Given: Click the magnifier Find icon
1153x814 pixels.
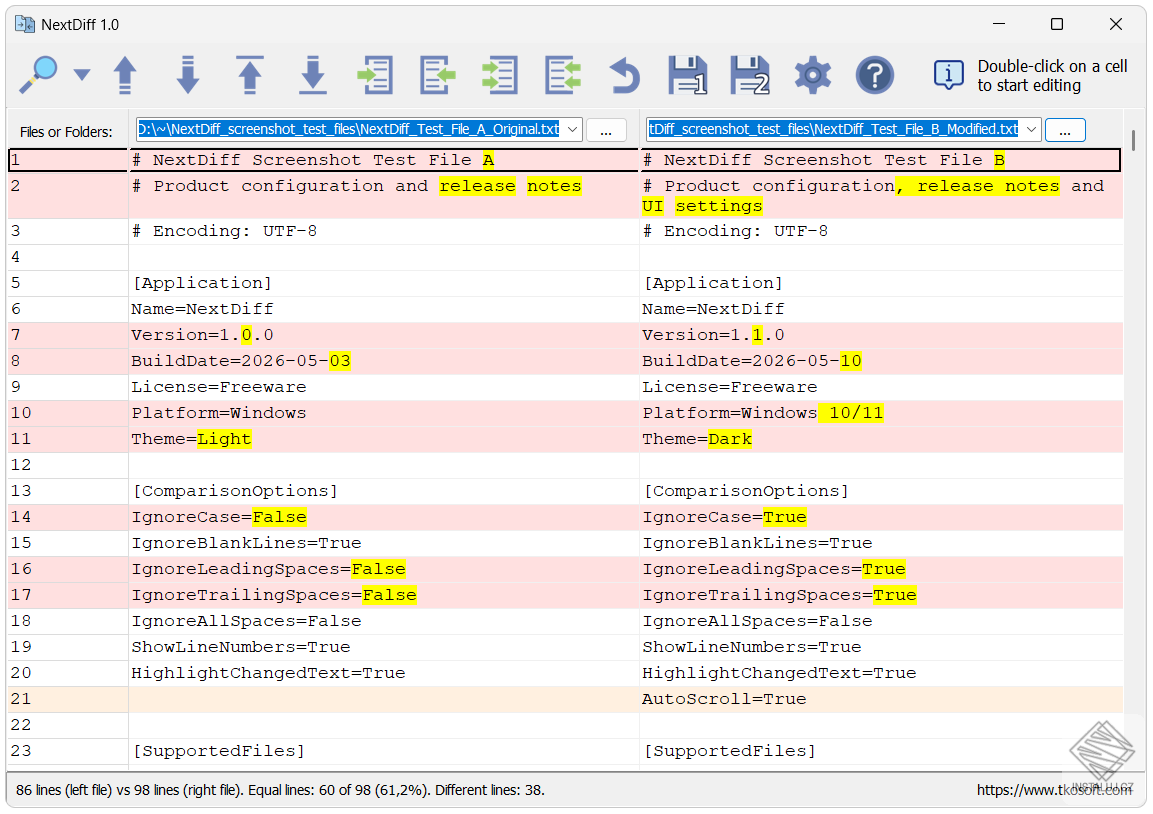Looking at the screenshot, I should click(38, 74).
